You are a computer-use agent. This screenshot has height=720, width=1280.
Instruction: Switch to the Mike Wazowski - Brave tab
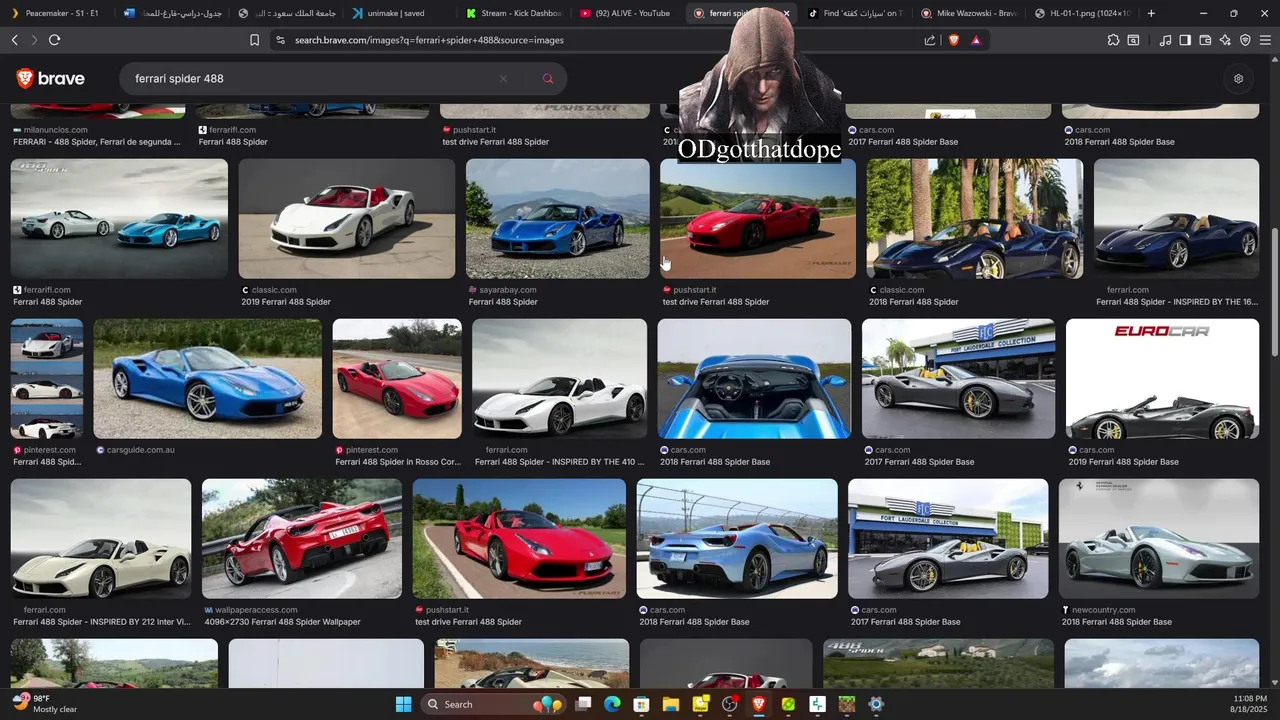968,13
